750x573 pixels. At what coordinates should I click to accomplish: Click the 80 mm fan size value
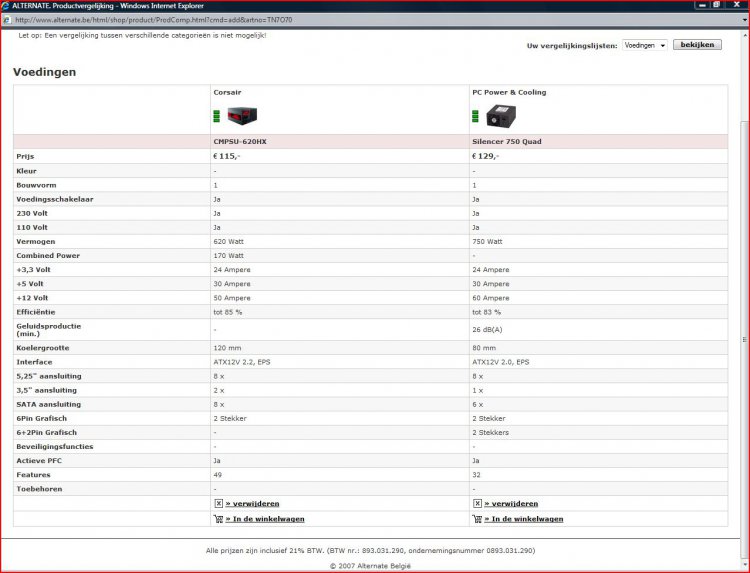484,348
